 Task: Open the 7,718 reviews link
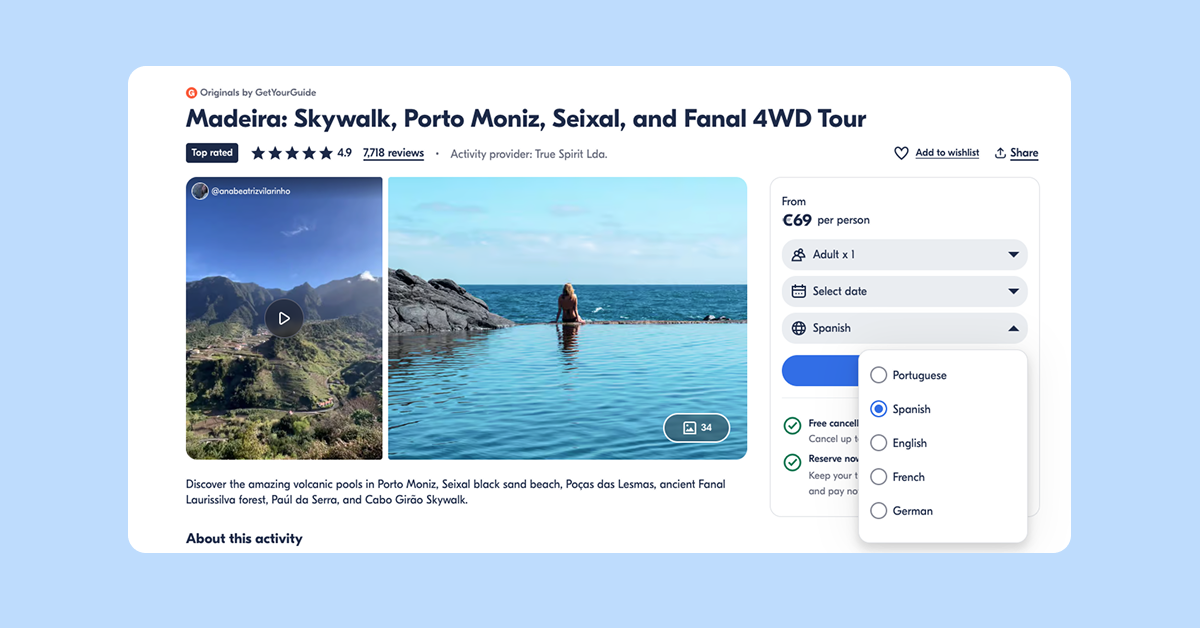pyautogui.click(x=393, y=153)
